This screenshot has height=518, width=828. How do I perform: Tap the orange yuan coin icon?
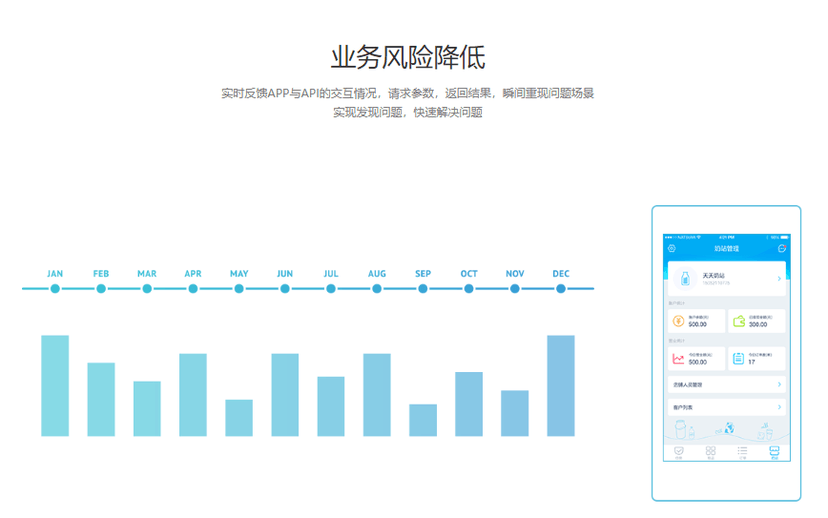[x=679, y=321]
